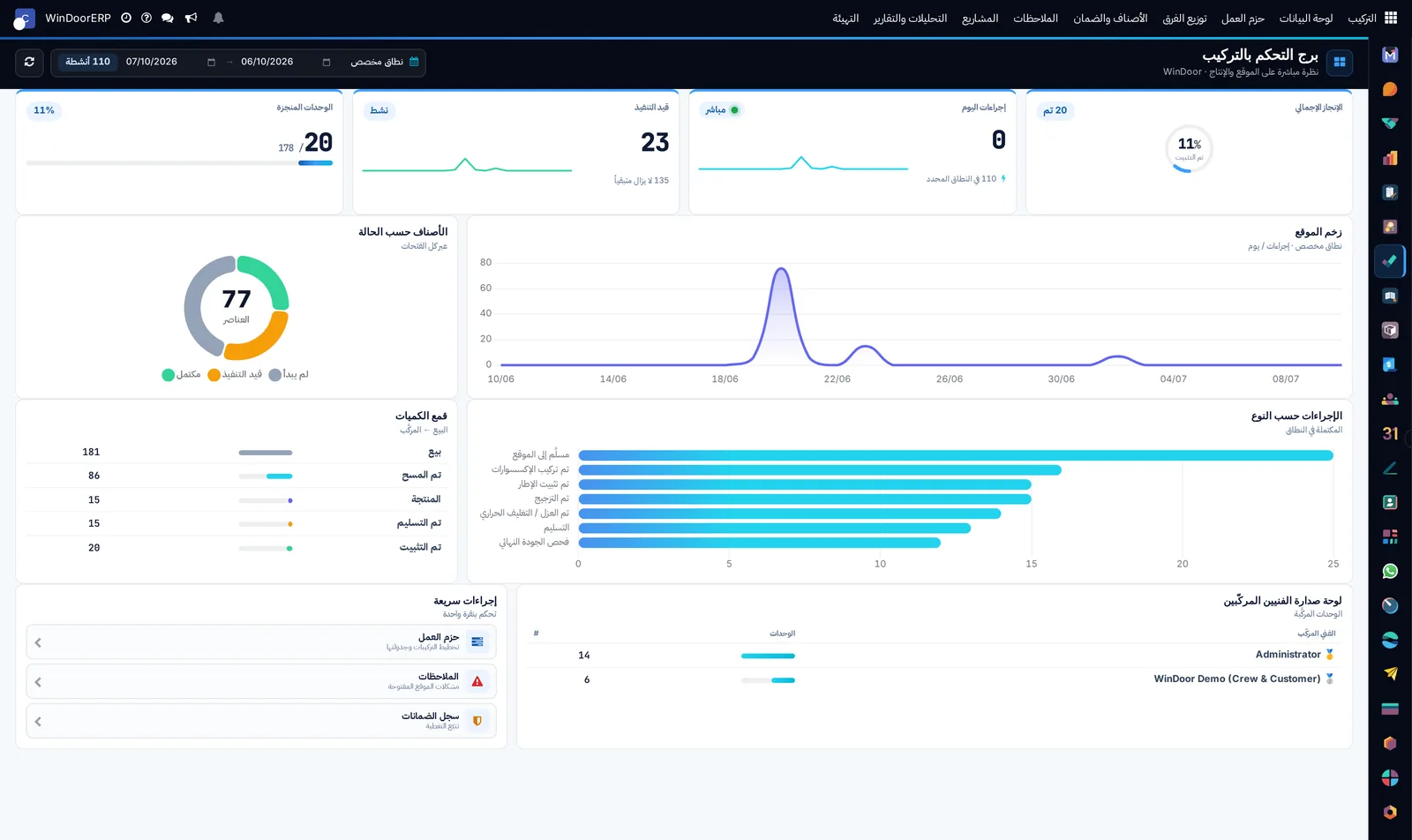
Task: Expand the chevron on الملاحظات quick action
Action: click(38, 681)
